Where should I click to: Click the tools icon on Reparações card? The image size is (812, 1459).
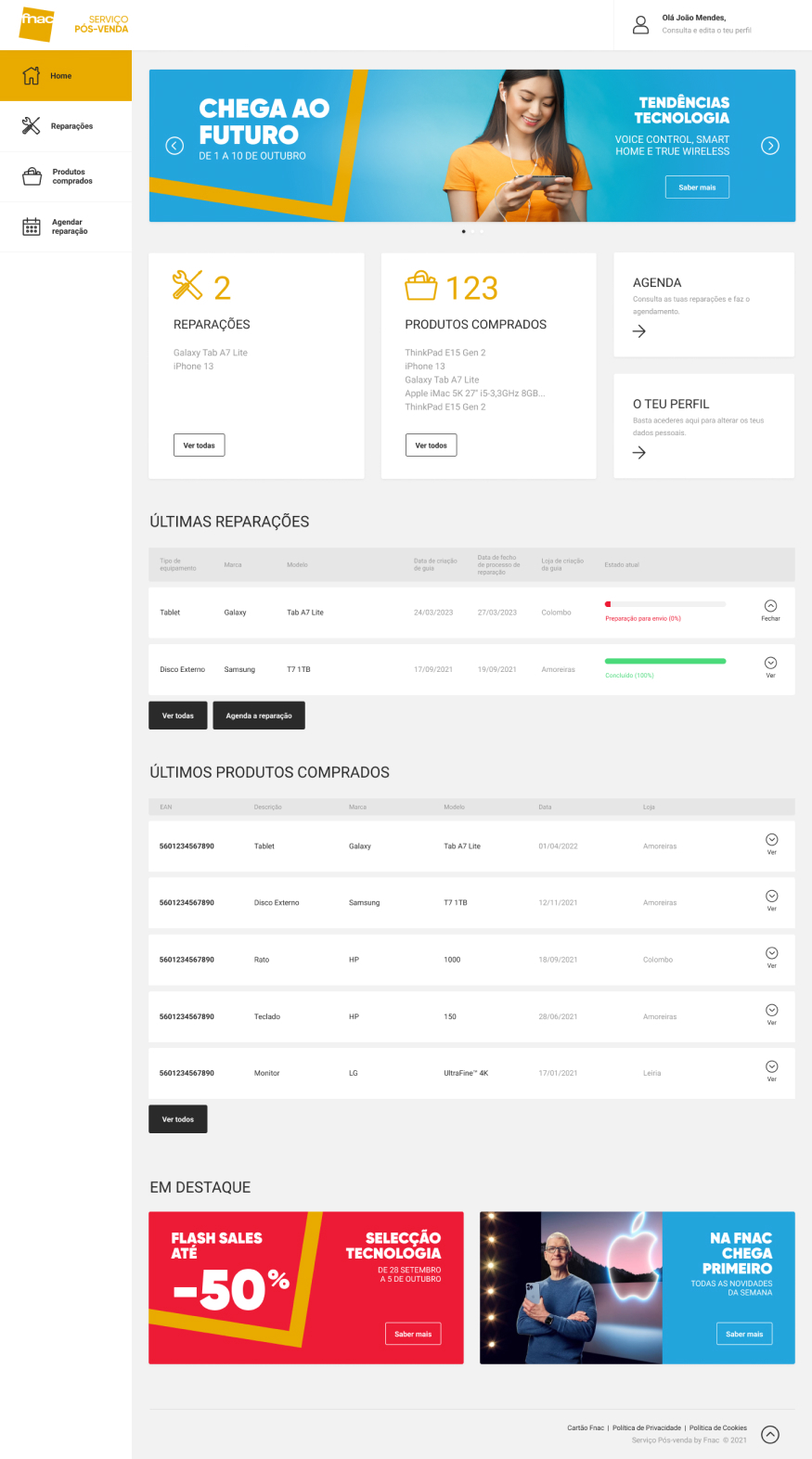coord(187,285)
